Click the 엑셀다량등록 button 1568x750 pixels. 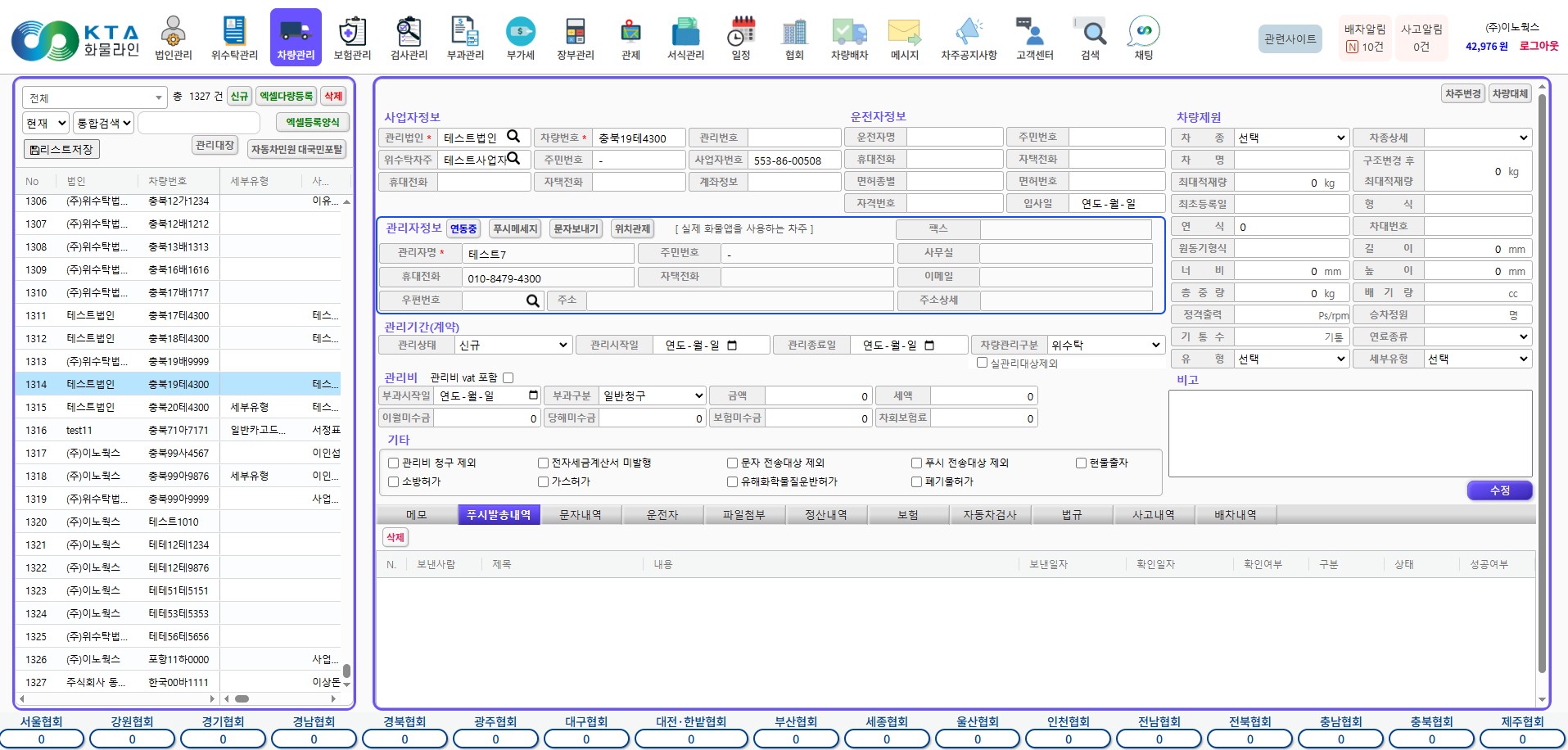(287, 97)
